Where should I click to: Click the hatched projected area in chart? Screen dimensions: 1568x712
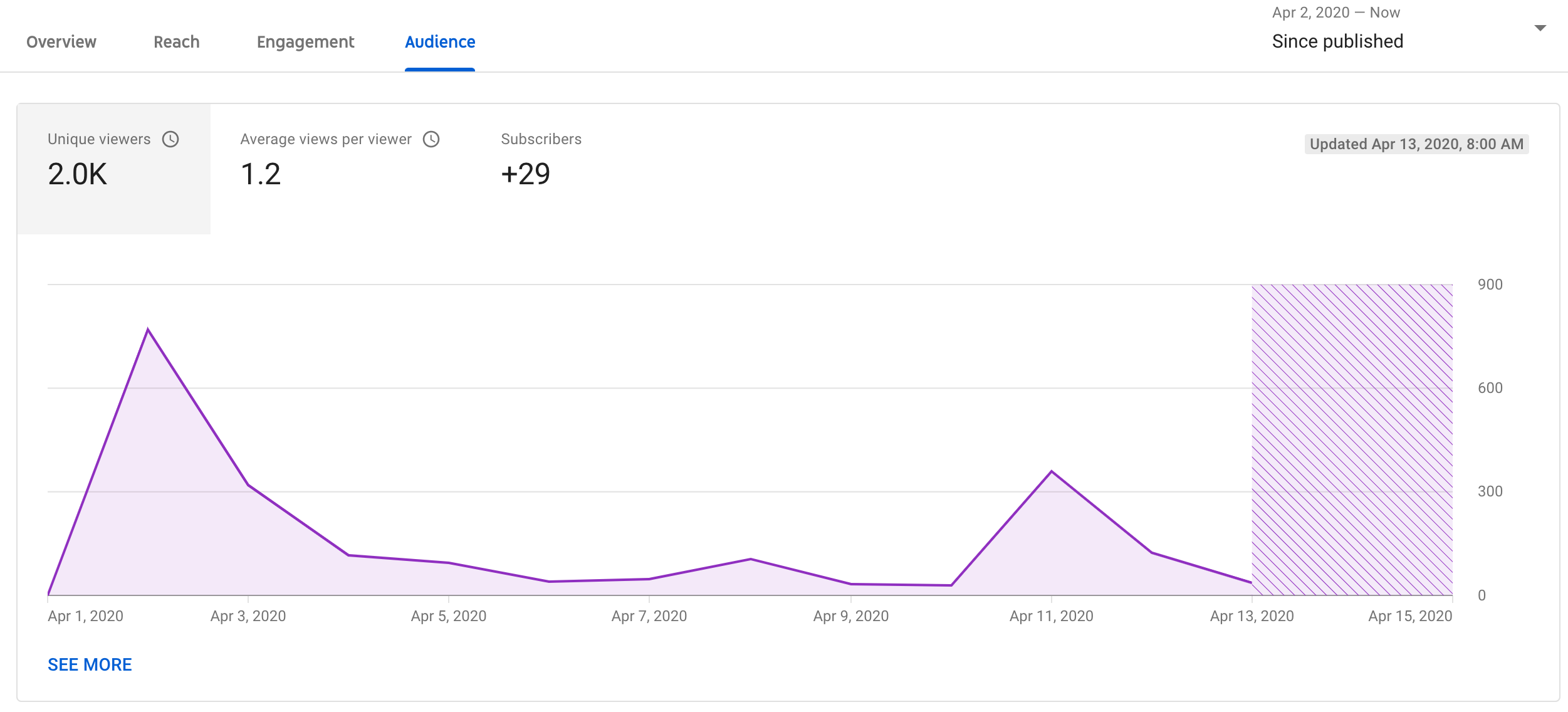click(x=1351, y=439)
